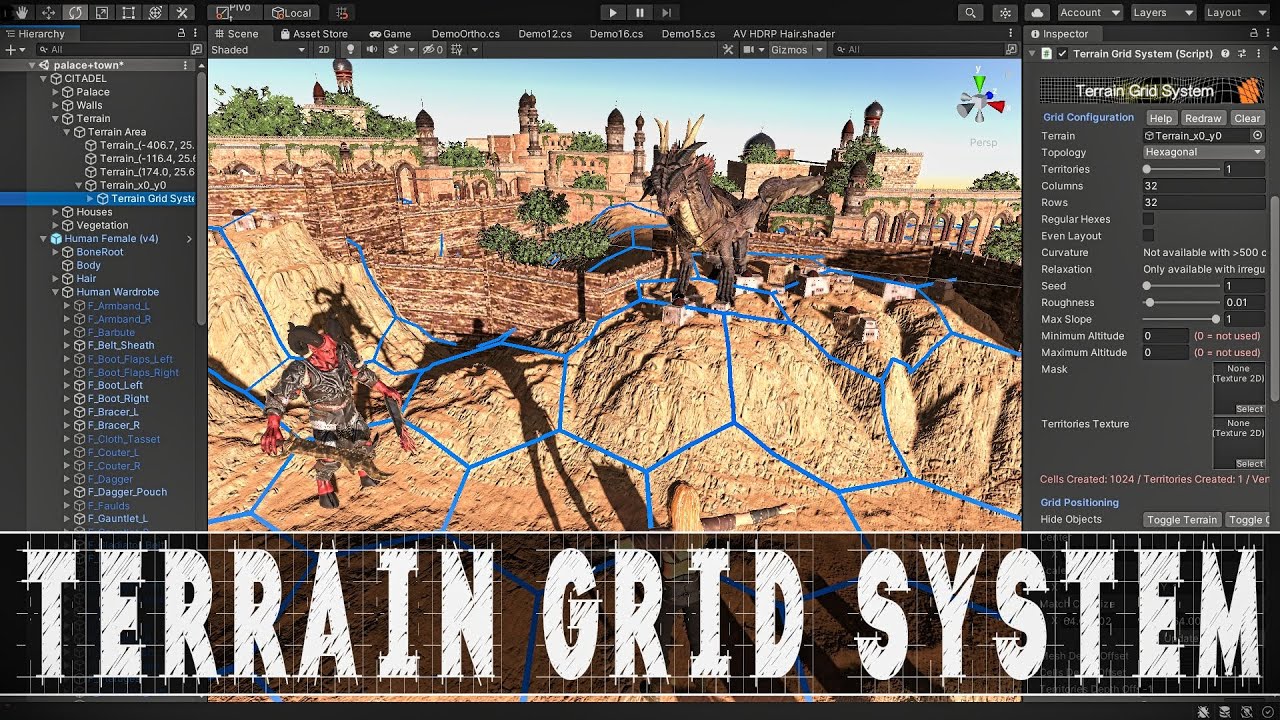Screen dimensions: 1280x720
Task: Toggle Pivot/Center handle position
Action: point(236,13)
